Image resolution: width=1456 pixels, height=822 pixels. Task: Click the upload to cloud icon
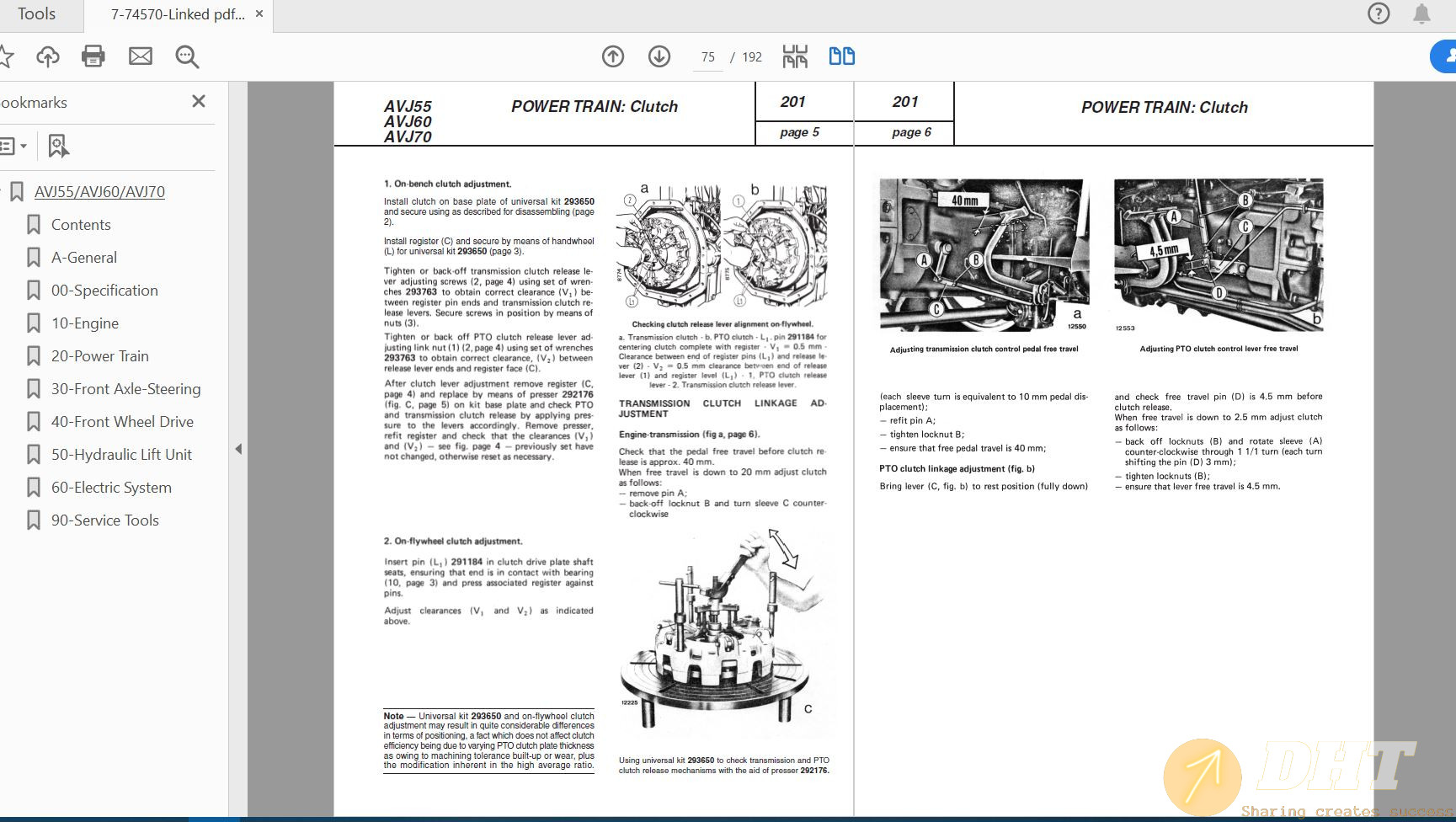point(48,56)
